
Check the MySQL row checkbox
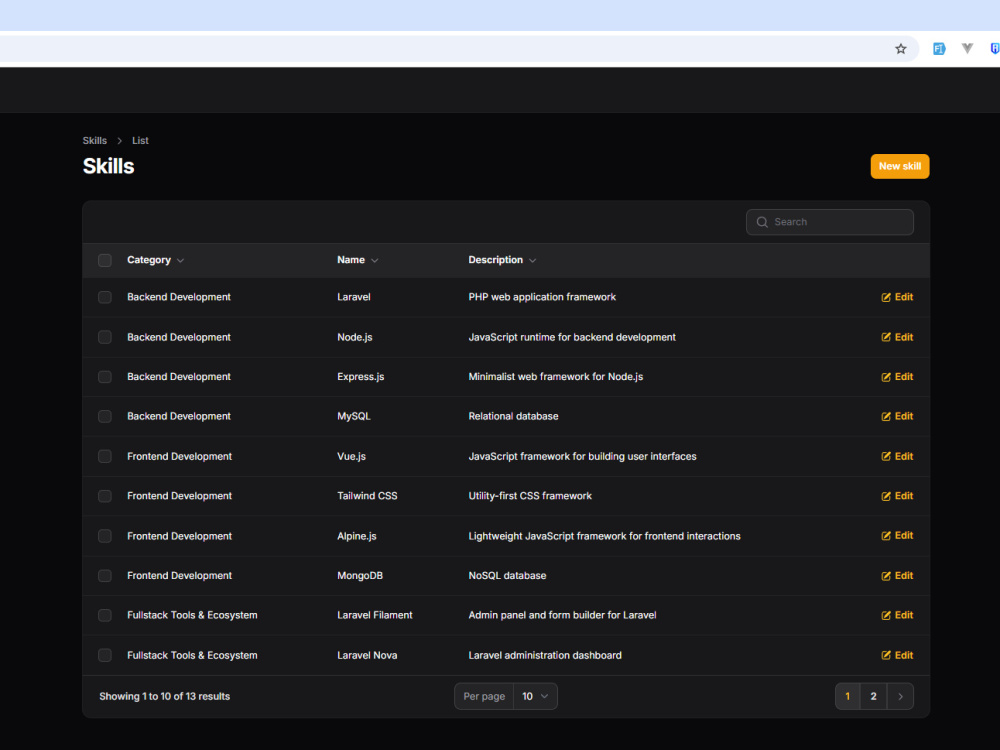click(x=105, y=416)
